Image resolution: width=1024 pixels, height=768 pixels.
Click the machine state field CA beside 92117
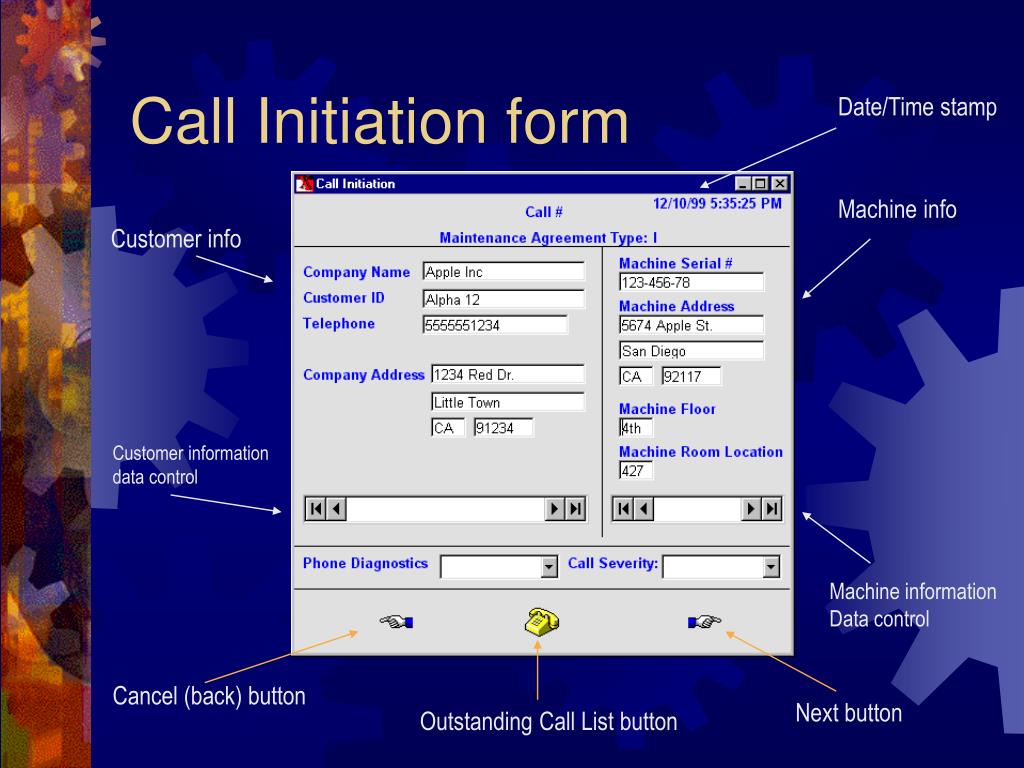[x=635, y=376]
